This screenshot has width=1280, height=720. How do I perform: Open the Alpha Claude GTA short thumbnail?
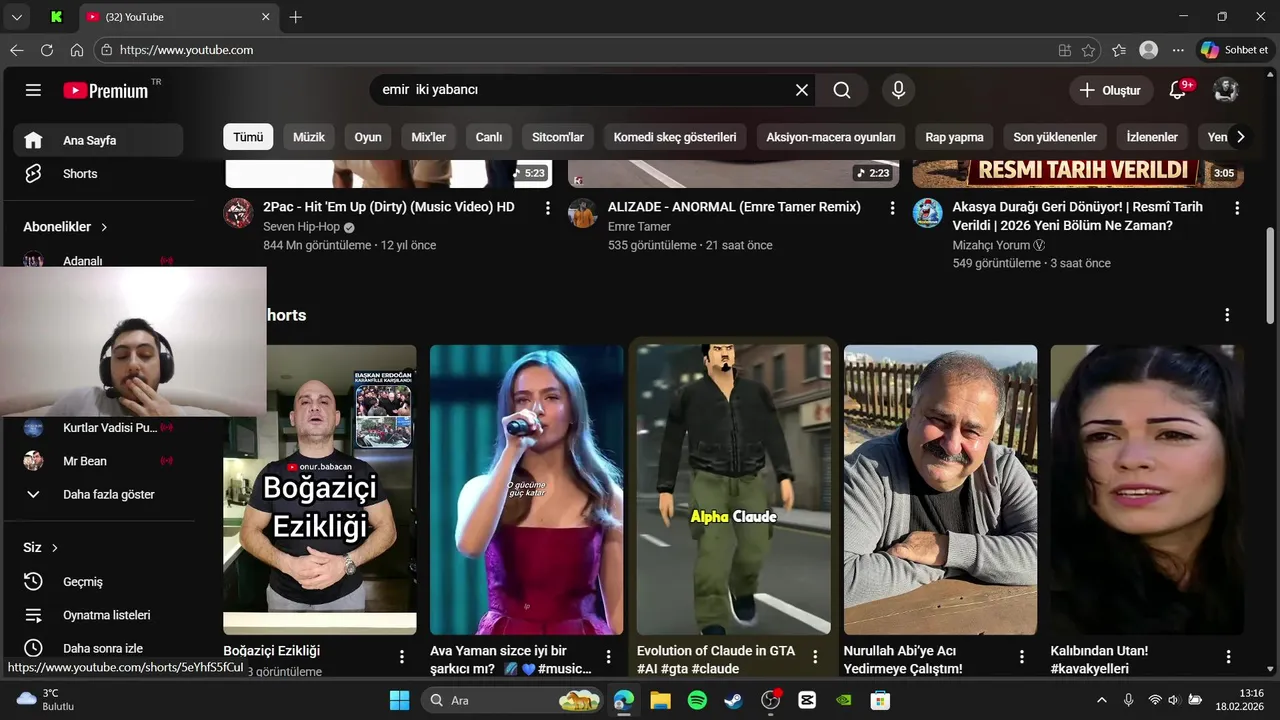point(734,490)
